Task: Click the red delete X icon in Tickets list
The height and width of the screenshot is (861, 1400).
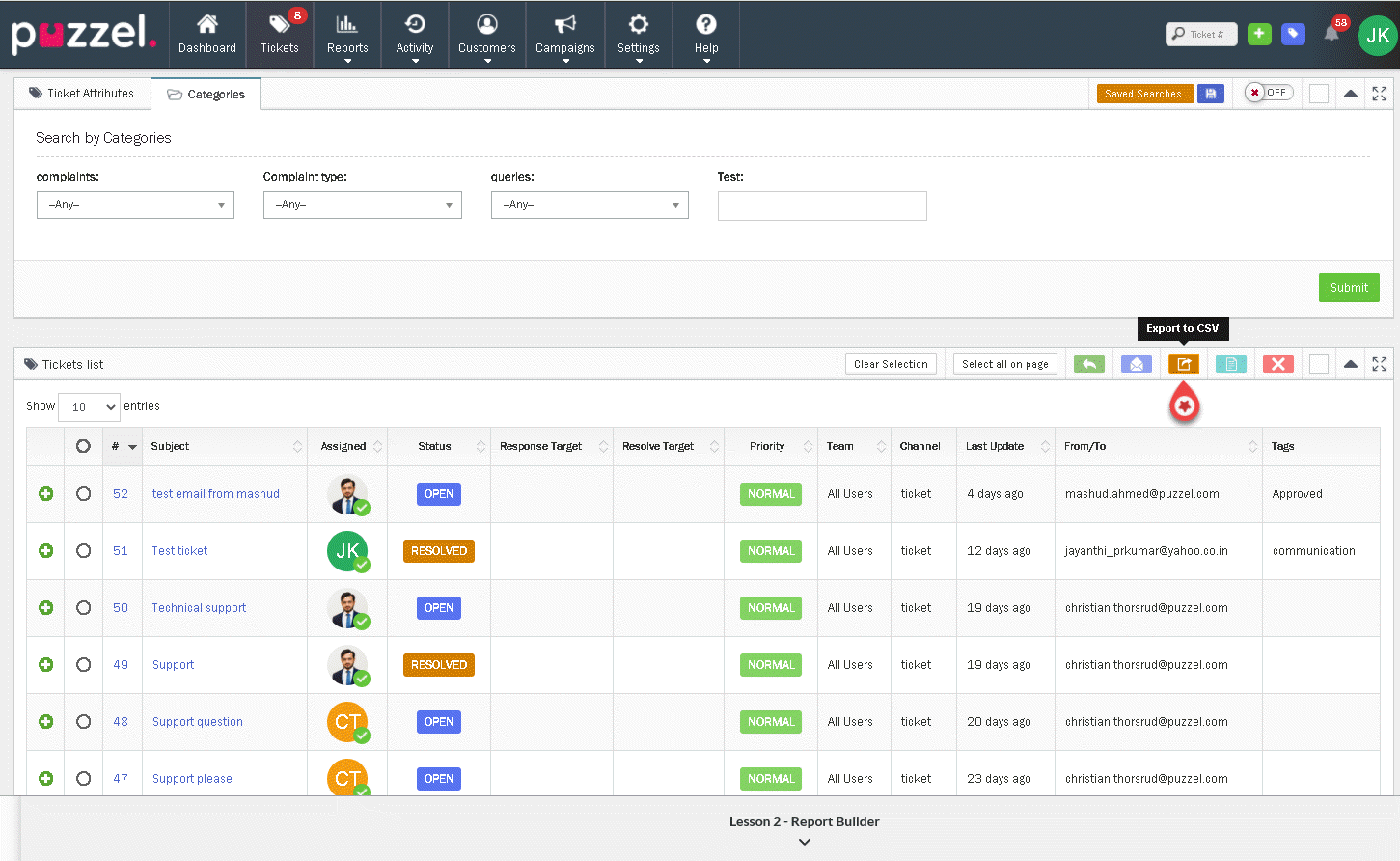Action: coord(1277,364)
